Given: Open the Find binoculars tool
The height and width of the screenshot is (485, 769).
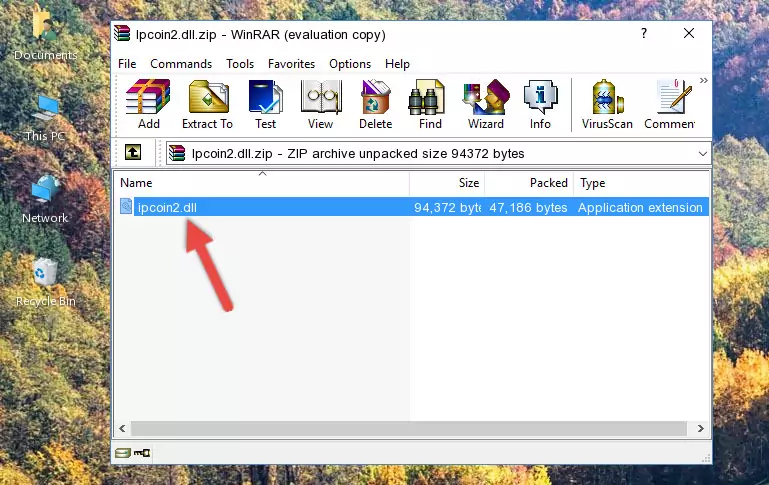Looking at the screenshot, I should pyautogui.click(x=430, y=104).
